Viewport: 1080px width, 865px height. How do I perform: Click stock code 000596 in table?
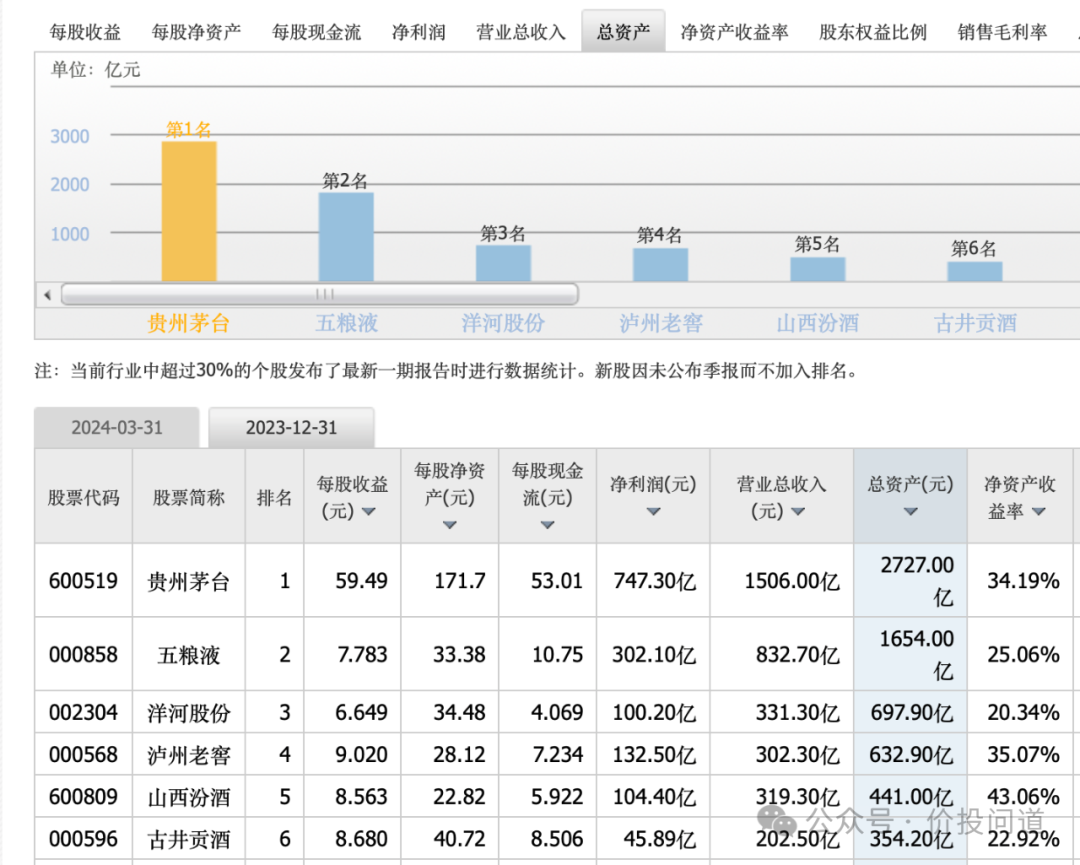[x=83, y=839]
